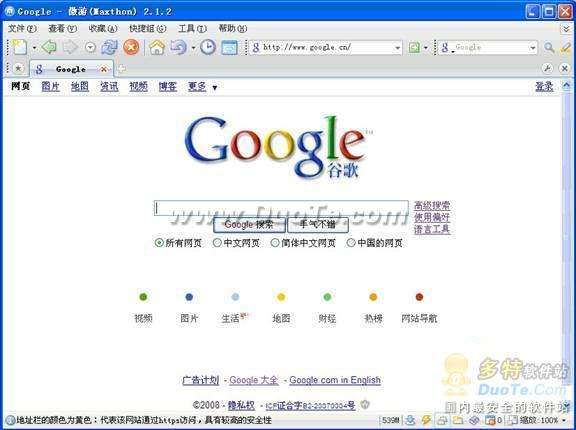Click the popup blocker counter icon showing 0
576x430 pixels.
[x=493, y=420]
